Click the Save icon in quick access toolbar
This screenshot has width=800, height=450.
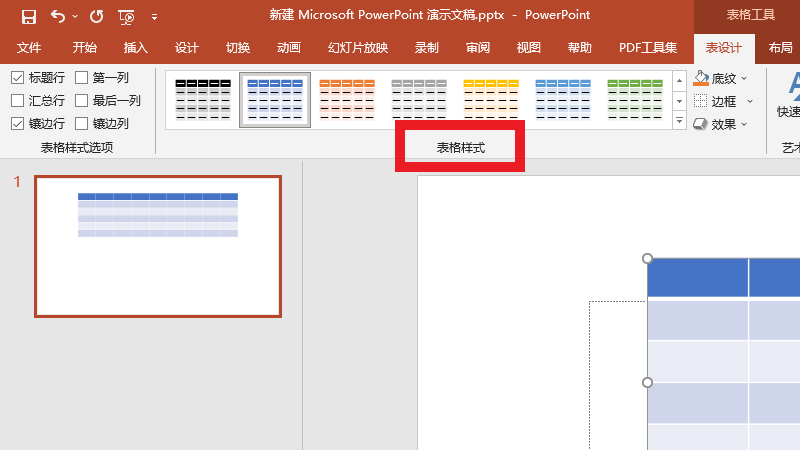click(29, 16)
